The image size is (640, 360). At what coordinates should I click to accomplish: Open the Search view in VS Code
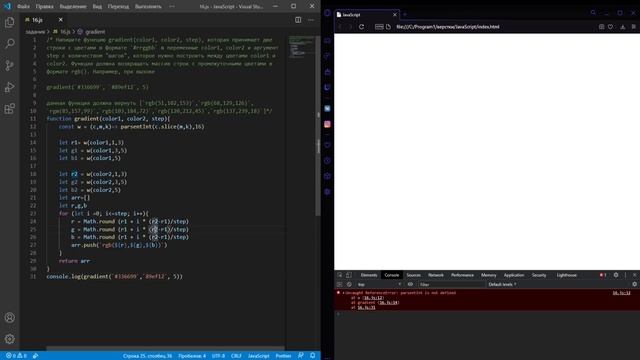9,43
